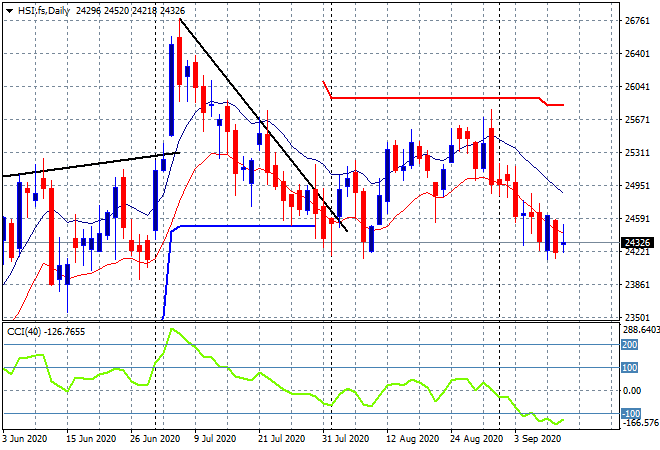Click the 24951 price axis label
Screen dimensions: 660x450
tap(637, 186)
